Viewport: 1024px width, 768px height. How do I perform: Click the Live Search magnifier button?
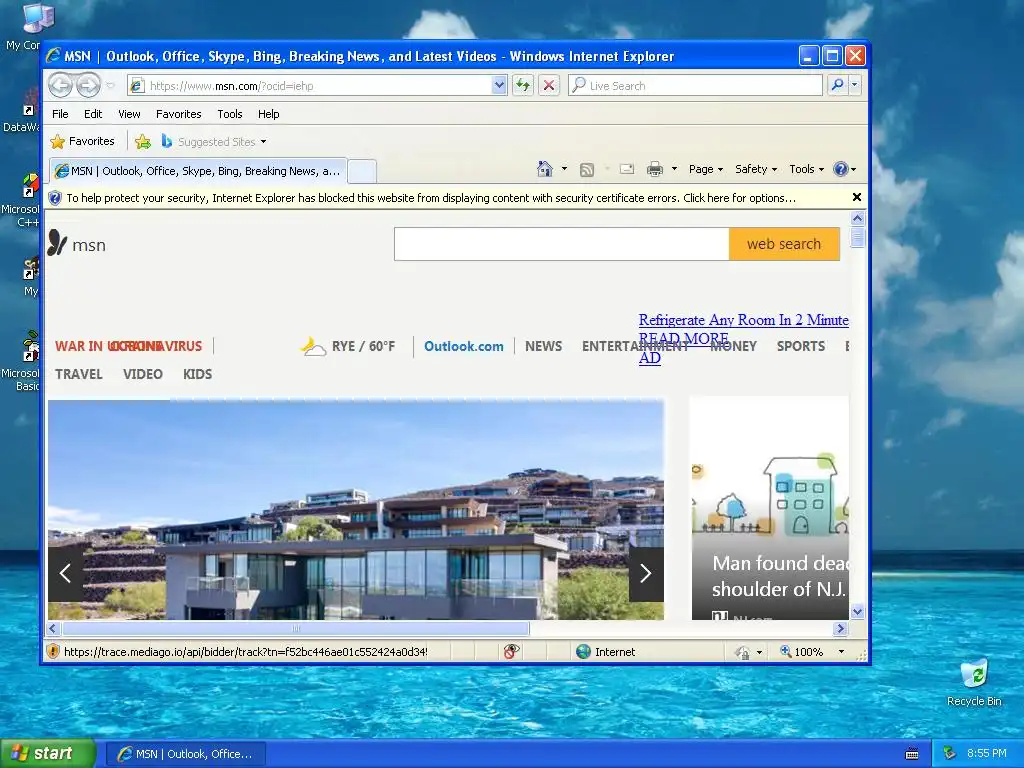tap(837, 86)
